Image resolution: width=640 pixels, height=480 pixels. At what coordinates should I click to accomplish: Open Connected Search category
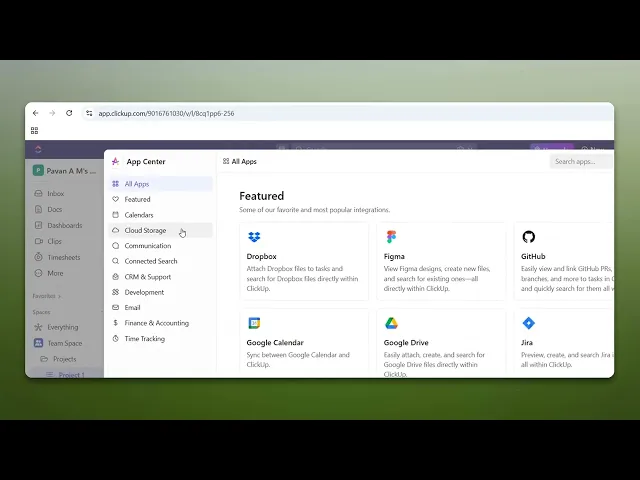[161, 261]
